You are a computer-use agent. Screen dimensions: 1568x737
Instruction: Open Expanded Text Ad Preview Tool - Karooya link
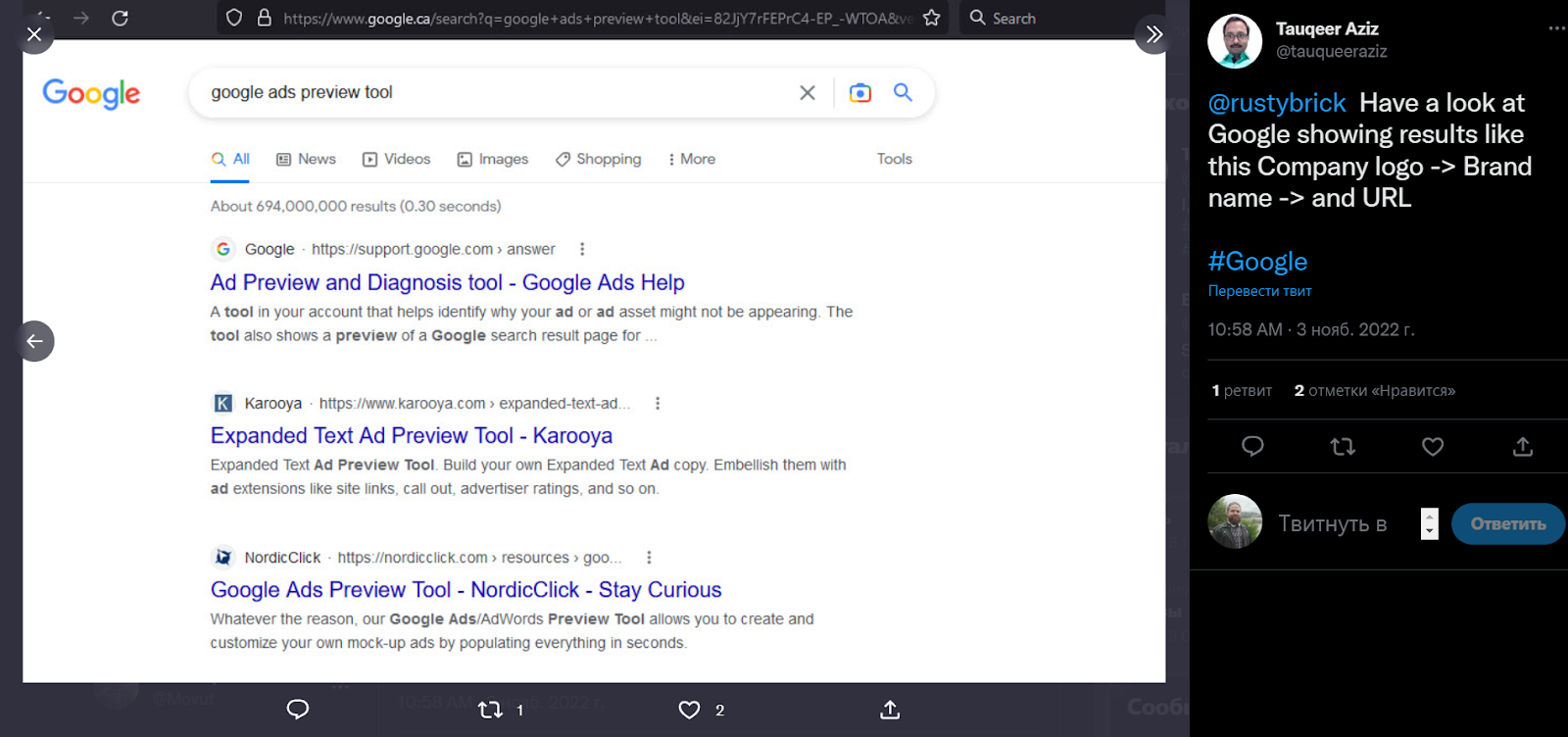pyautogui.click(x=411, y=436)
